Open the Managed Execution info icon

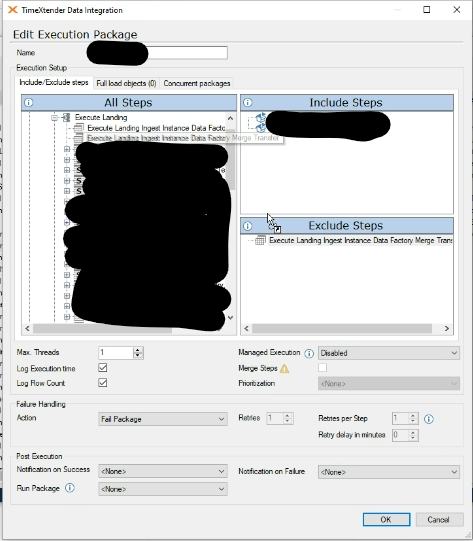(x=309, y=353)
